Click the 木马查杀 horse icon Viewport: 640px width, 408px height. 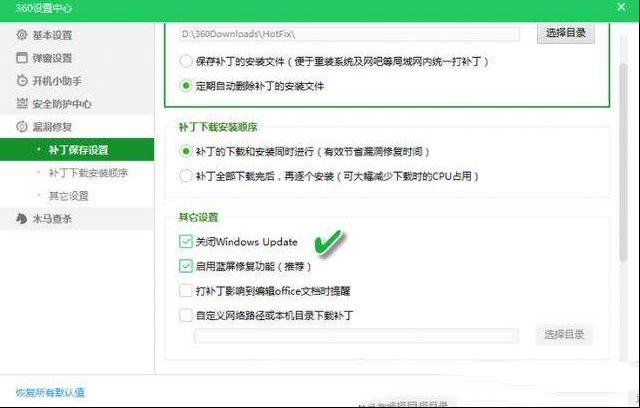tap(22, 219)
